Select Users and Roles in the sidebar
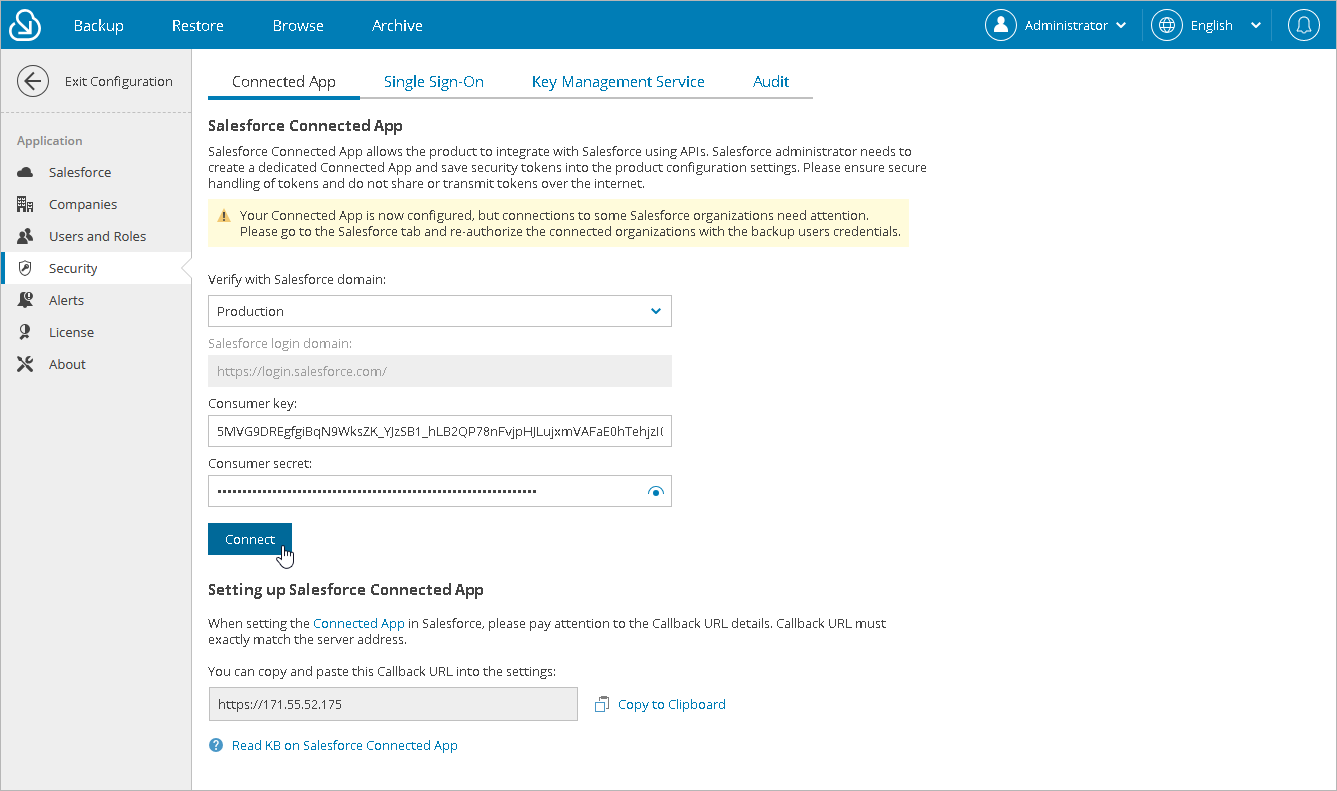This screenshot has width=1337, height=791. click(x=96, y=236)
